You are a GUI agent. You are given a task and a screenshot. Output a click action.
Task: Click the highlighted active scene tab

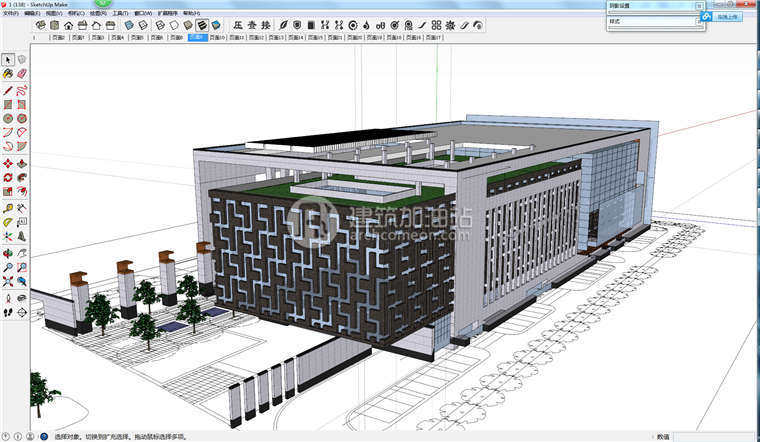pos(198,37)
